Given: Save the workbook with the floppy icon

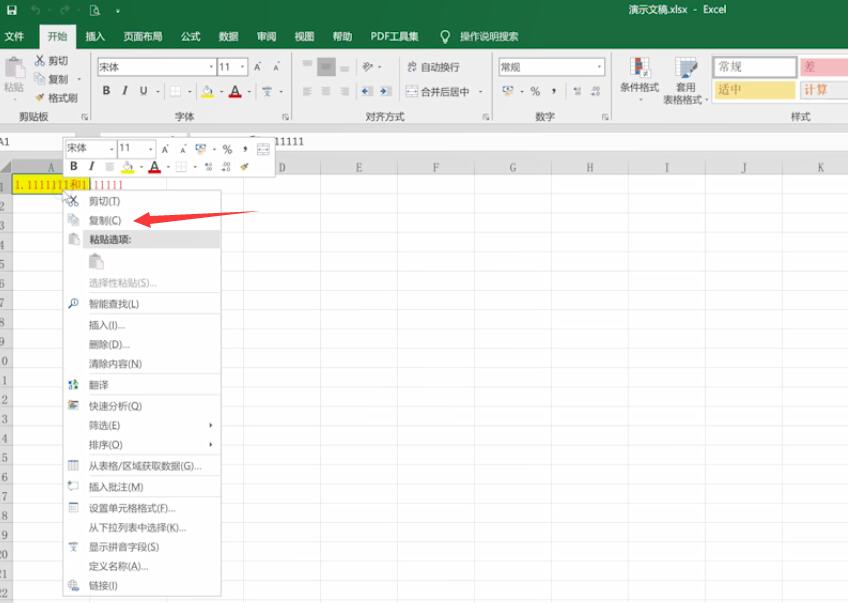Looking at the screenshot, I should pos(11,10).
